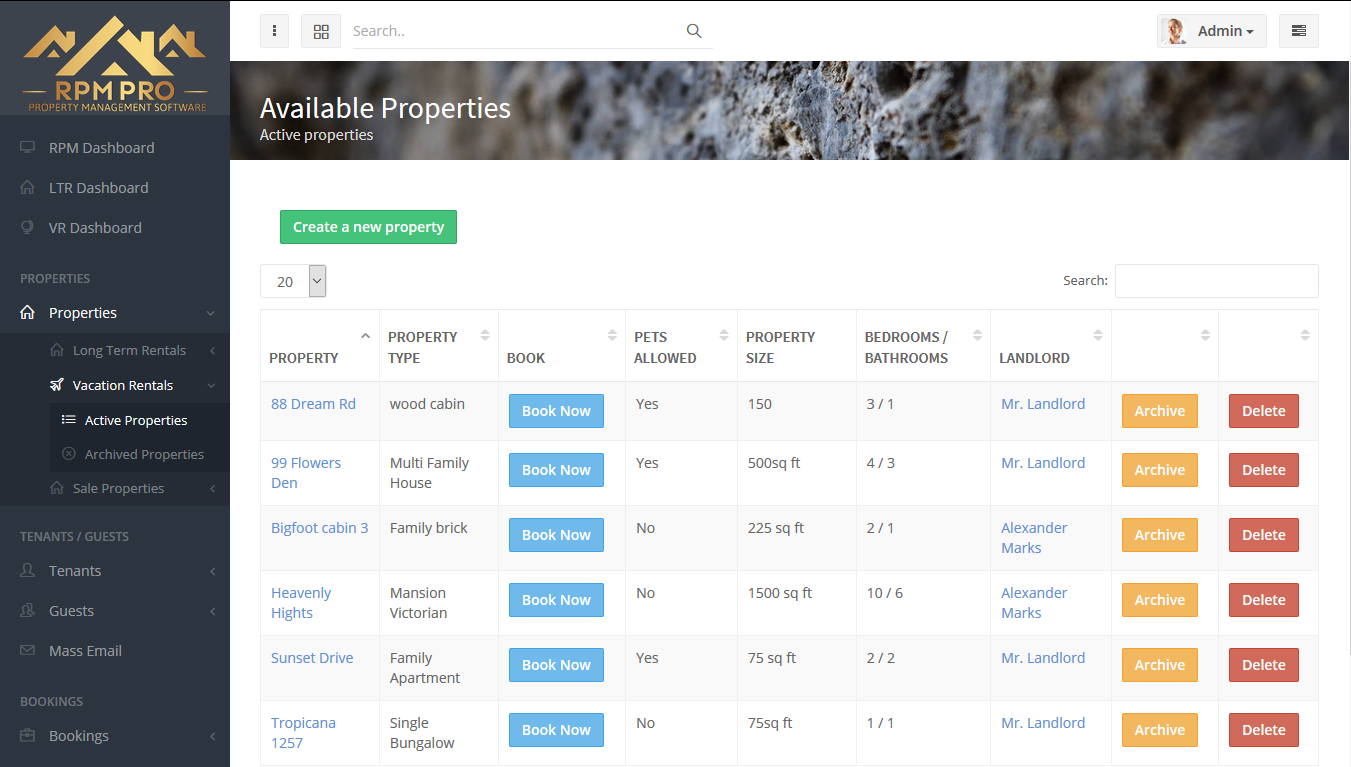Sort table by Pets Allowed column
This screenshot has width=1351, height=767.
pos(680,346)
